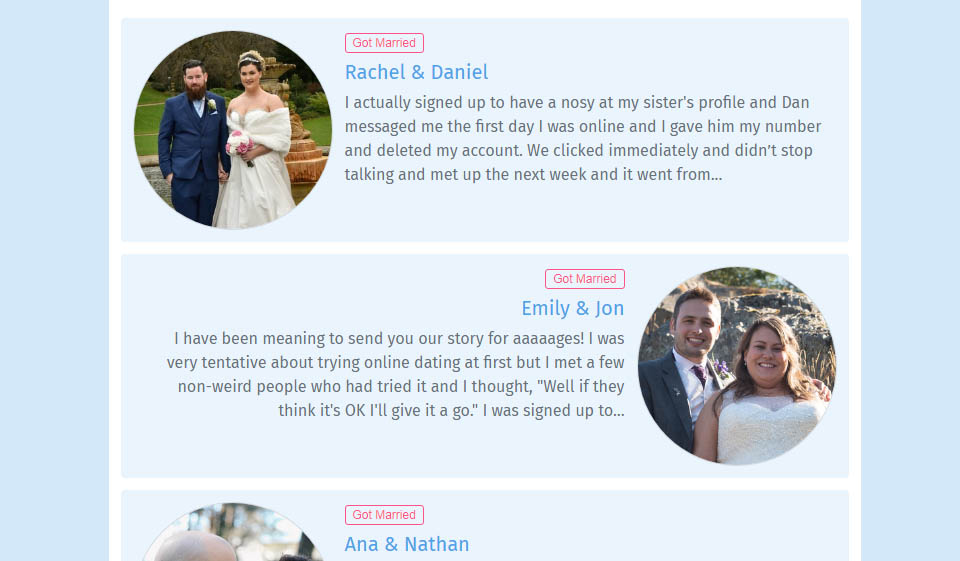Expand the ellipsis after 'it went from'
The image size is (960, 561).
point(716,175)
